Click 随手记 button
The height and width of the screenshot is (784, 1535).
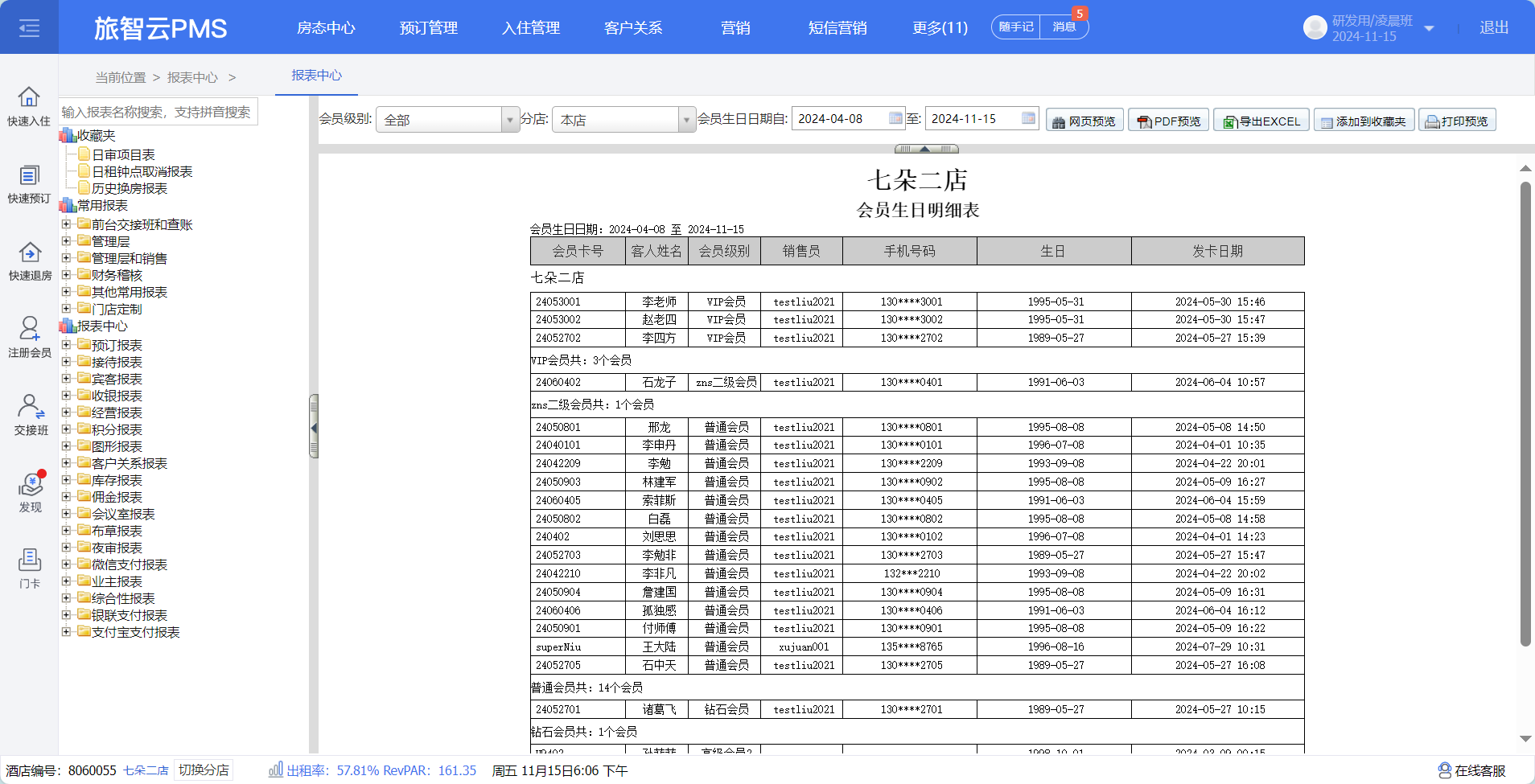[1016, 27]
